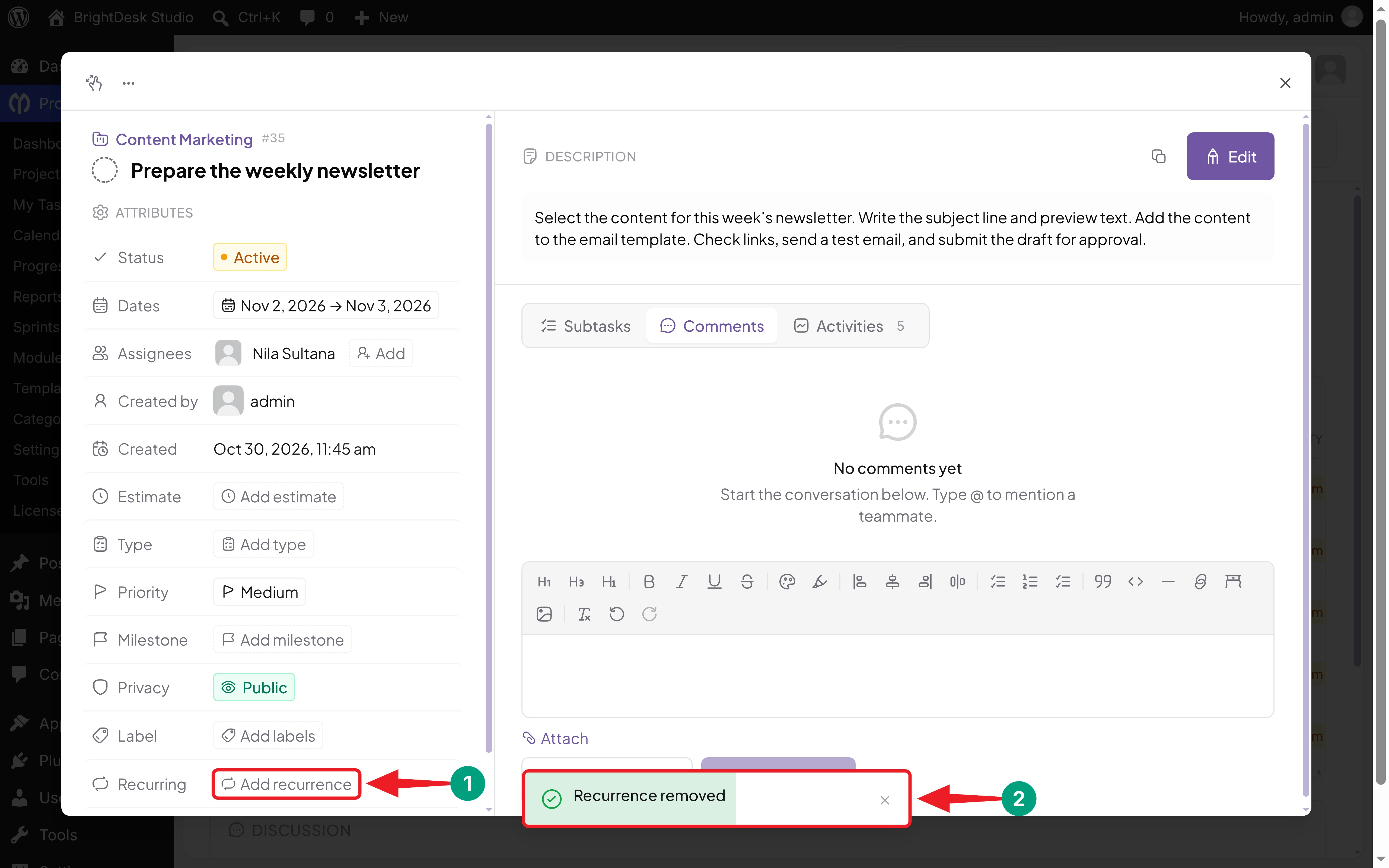Insert a task checklist
This screenshot has width=1389, height=868.
coord(1063,582)
